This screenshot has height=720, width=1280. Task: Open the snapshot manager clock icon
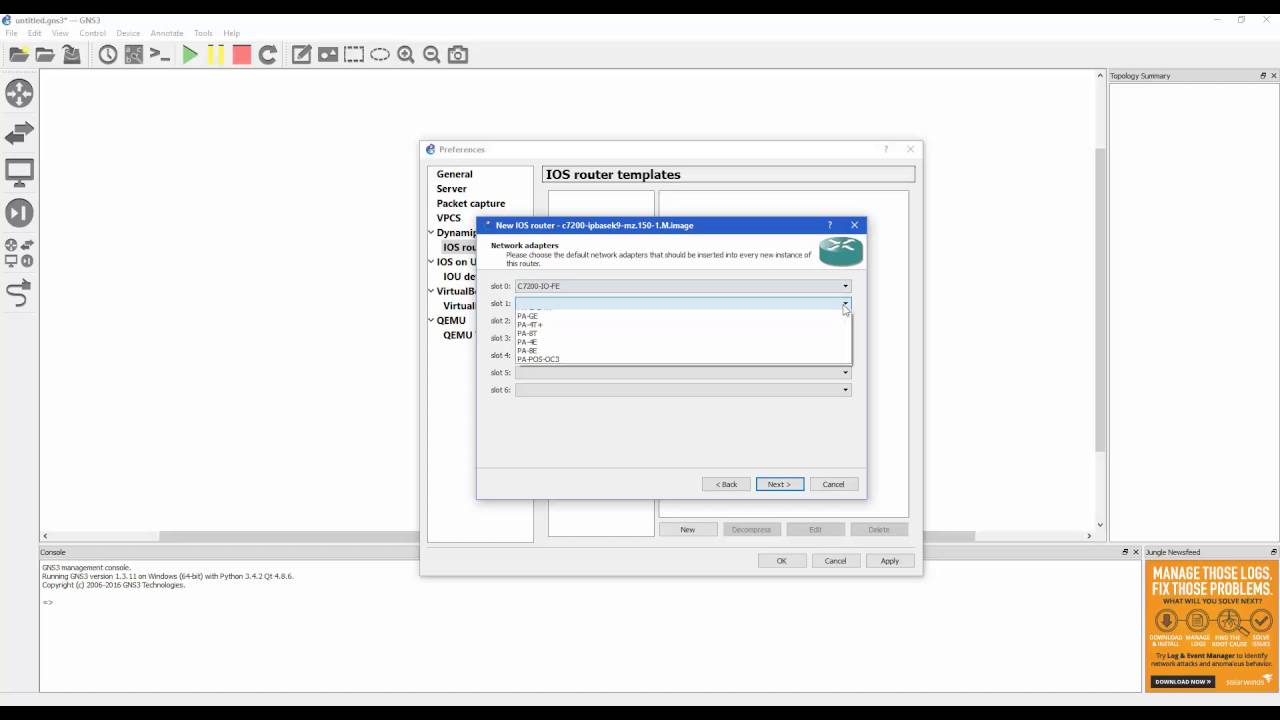point(108,55)
